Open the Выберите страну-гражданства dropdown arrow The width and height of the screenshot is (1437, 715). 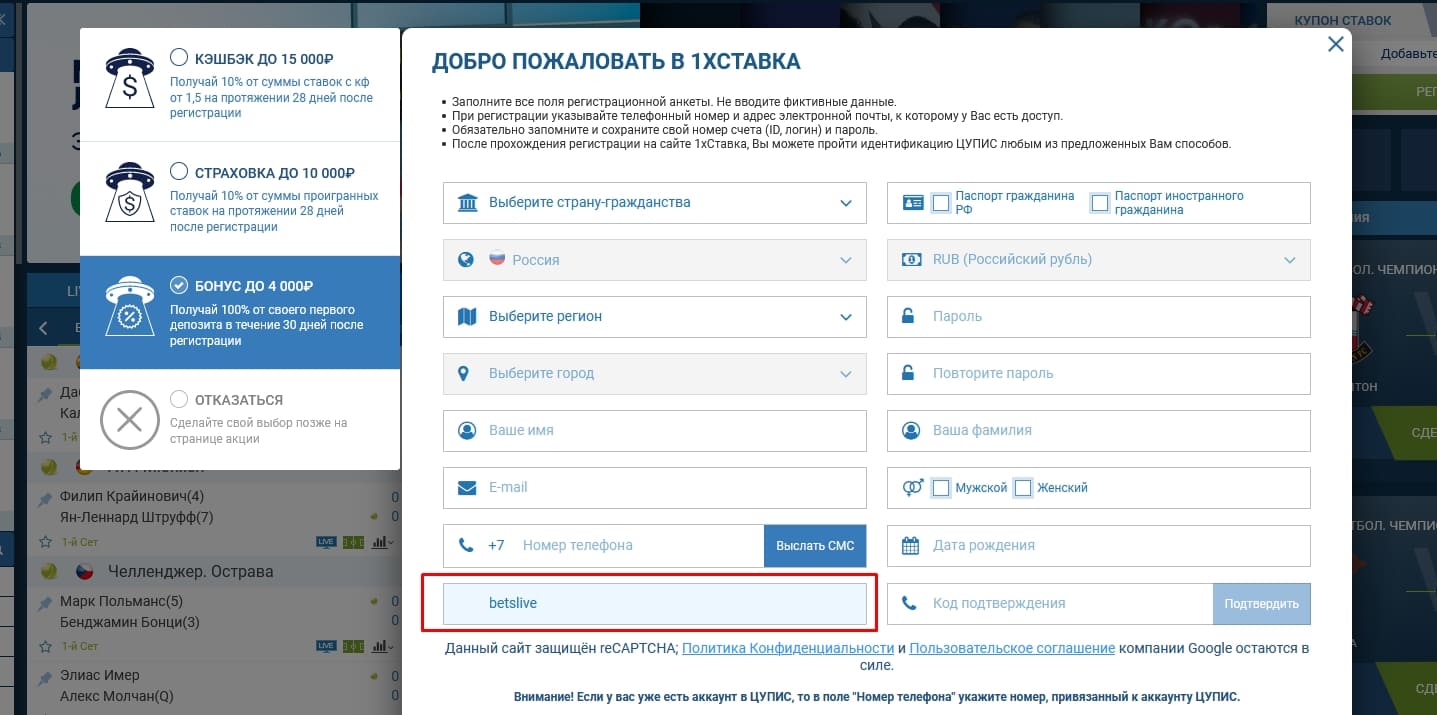(847, 203)
